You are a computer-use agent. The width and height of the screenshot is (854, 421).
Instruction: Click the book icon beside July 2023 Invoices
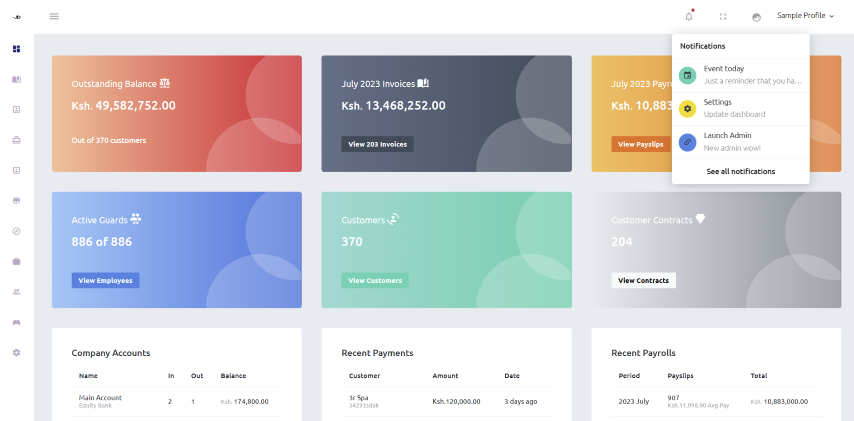423,83
